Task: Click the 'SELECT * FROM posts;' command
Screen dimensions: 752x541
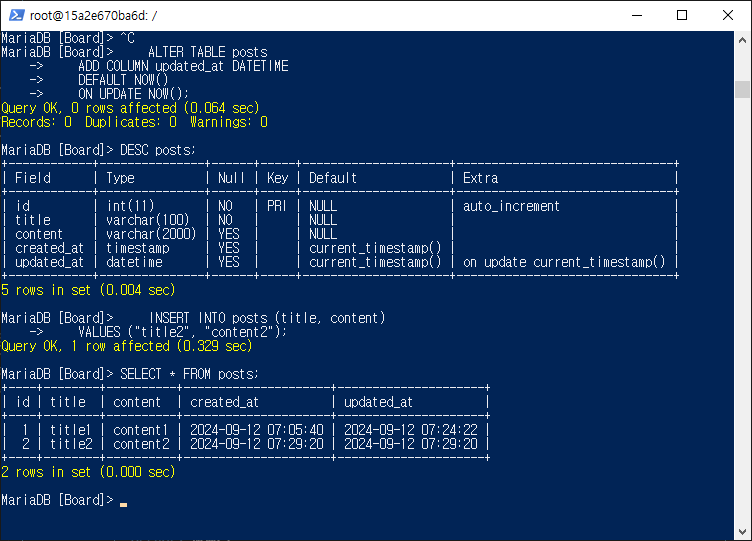Action: tap(189, 374)
